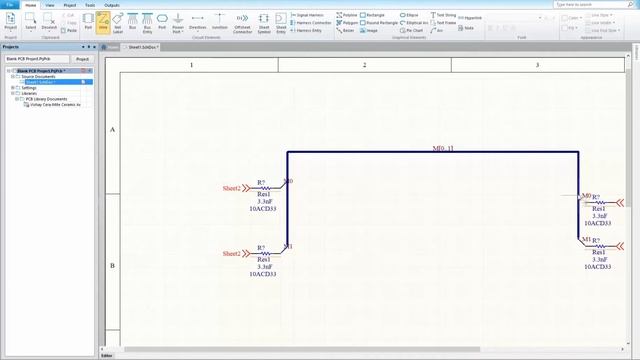Open the Line Style dropdown
The image size is (640, 360).
point(599,15)
